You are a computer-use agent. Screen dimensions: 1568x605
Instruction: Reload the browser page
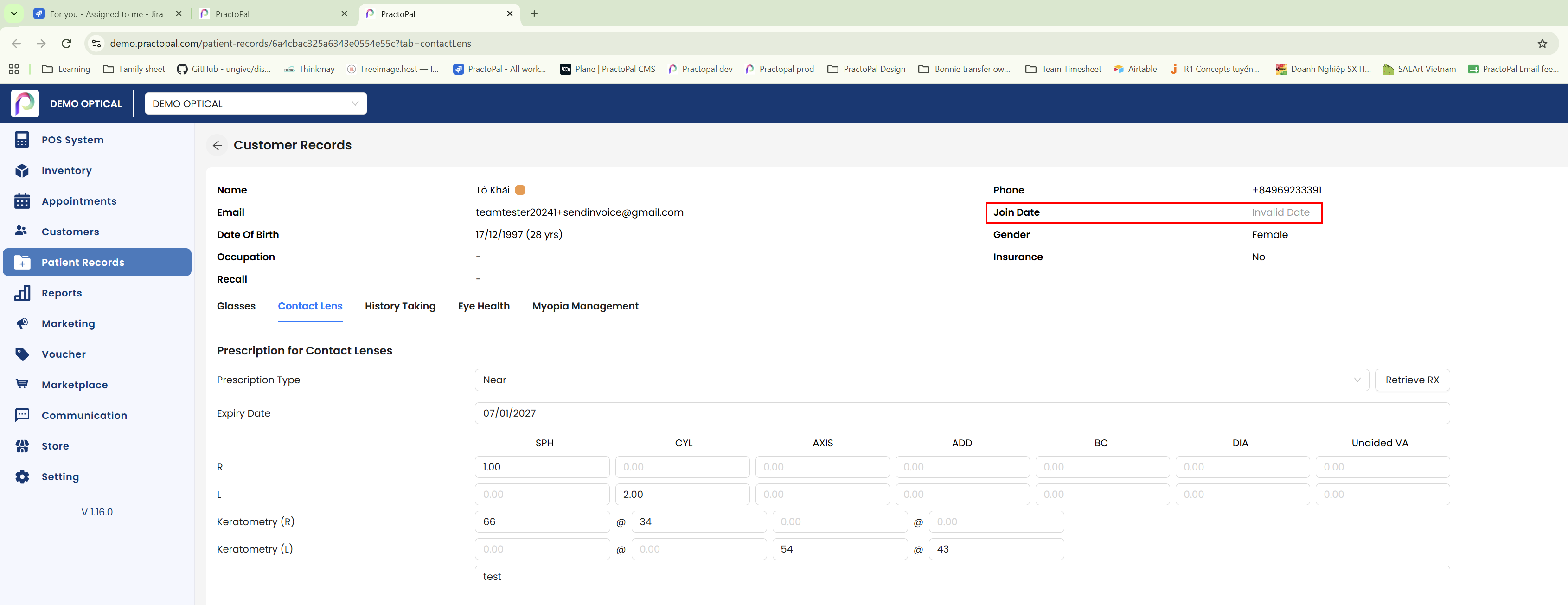(66, 43)
